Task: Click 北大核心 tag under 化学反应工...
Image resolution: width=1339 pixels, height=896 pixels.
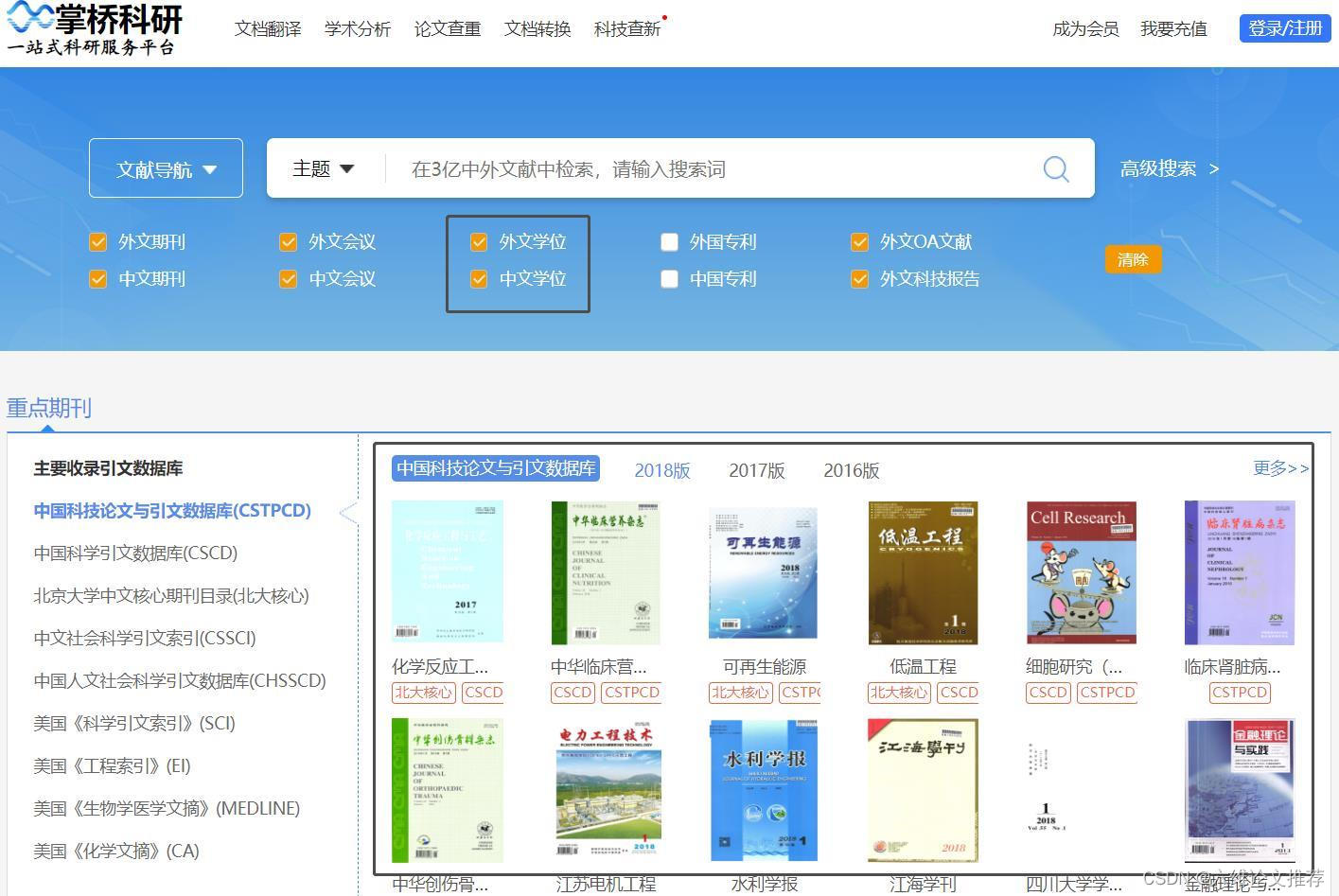Action: 424,693
